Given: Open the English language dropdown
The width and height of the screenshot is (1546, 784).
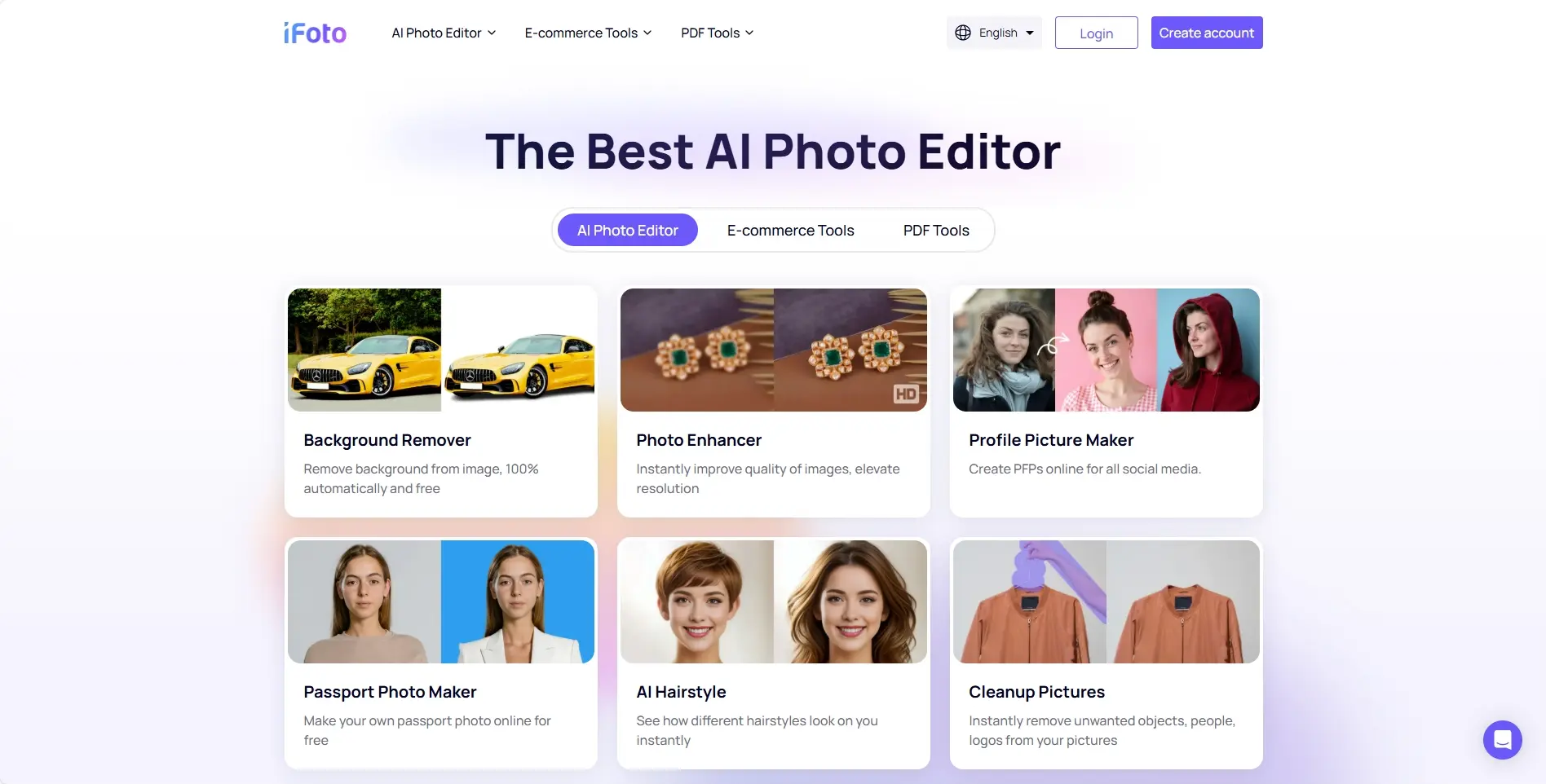Looking at the screenshot, I should point(994,33).
